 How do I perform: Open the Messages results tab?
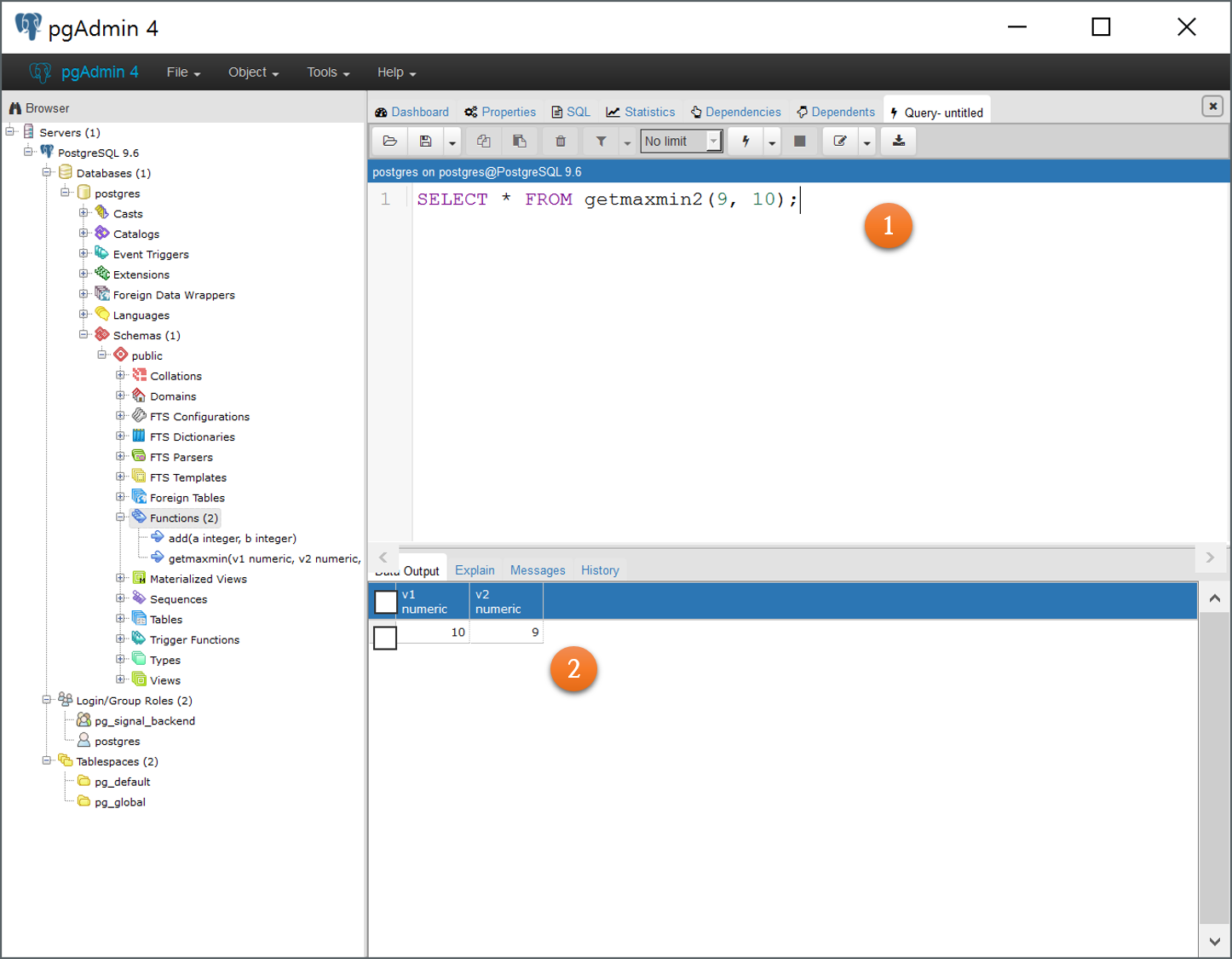click(538, 570)
